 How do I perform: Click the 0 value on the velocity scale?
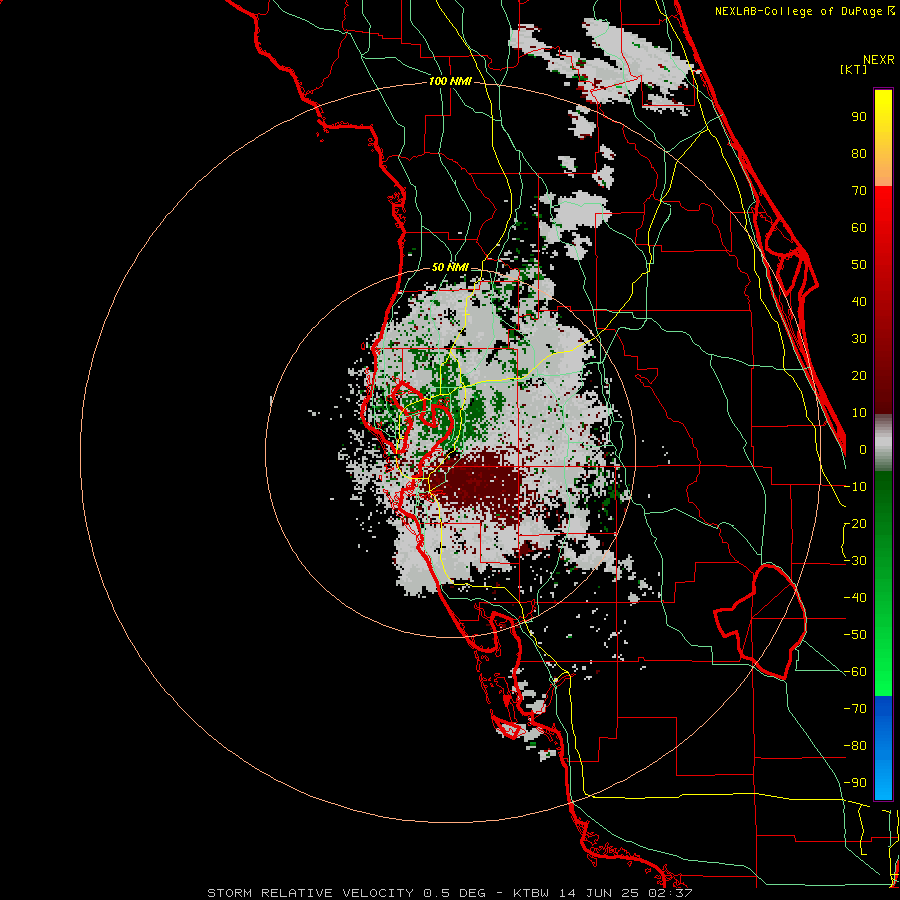(863, 450)
